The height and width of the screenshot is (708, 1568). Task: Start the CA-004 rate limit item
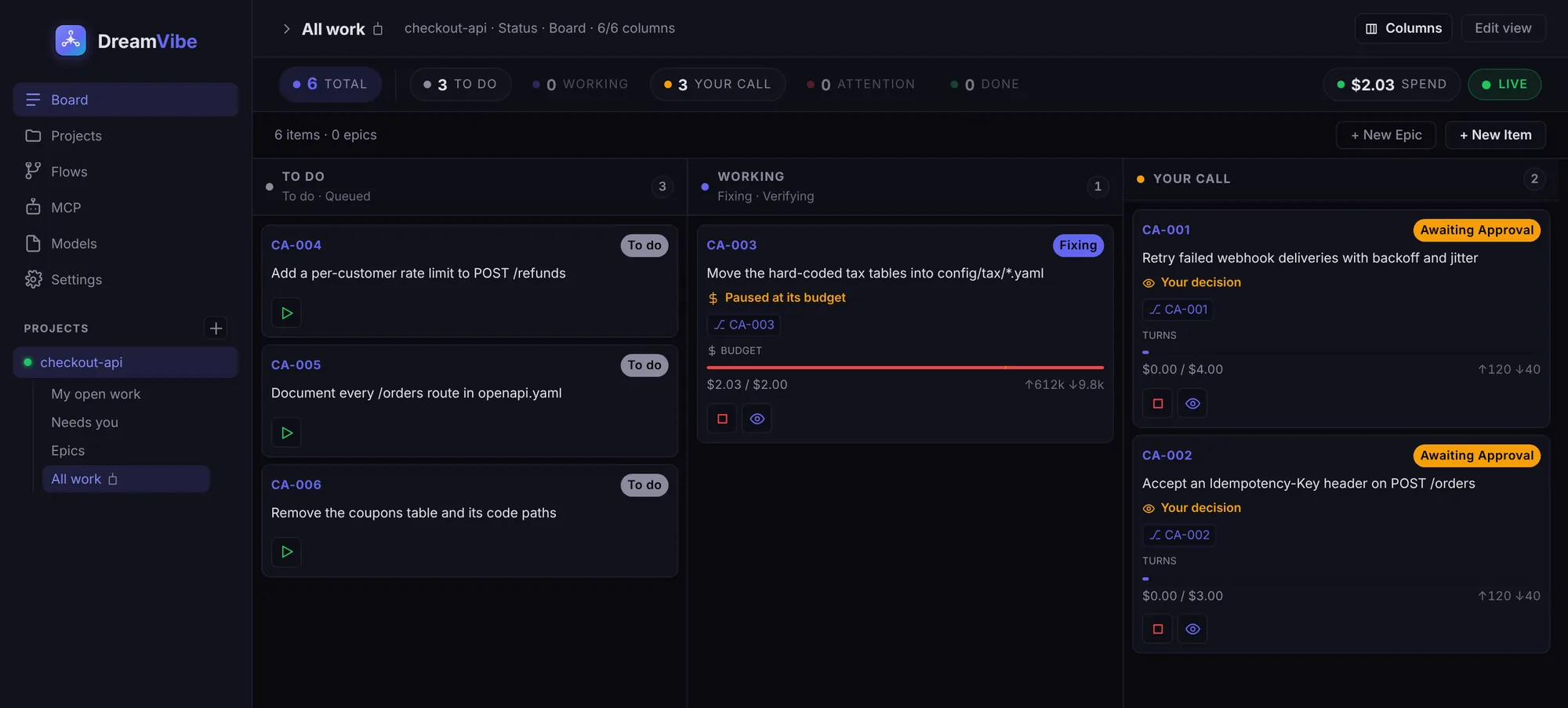(x=286, y=313)
